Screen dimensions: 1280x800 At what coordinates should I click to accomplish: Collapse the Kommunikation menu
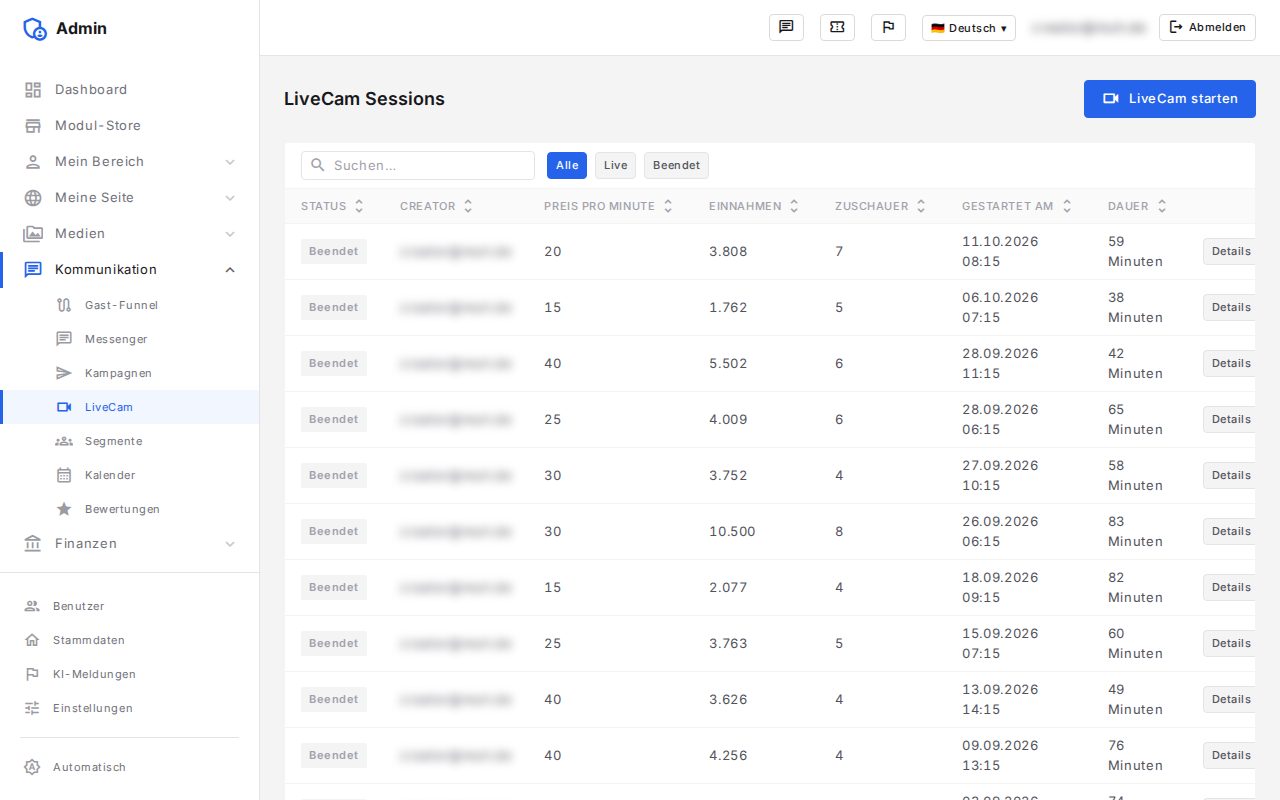(x=129, y=270)
